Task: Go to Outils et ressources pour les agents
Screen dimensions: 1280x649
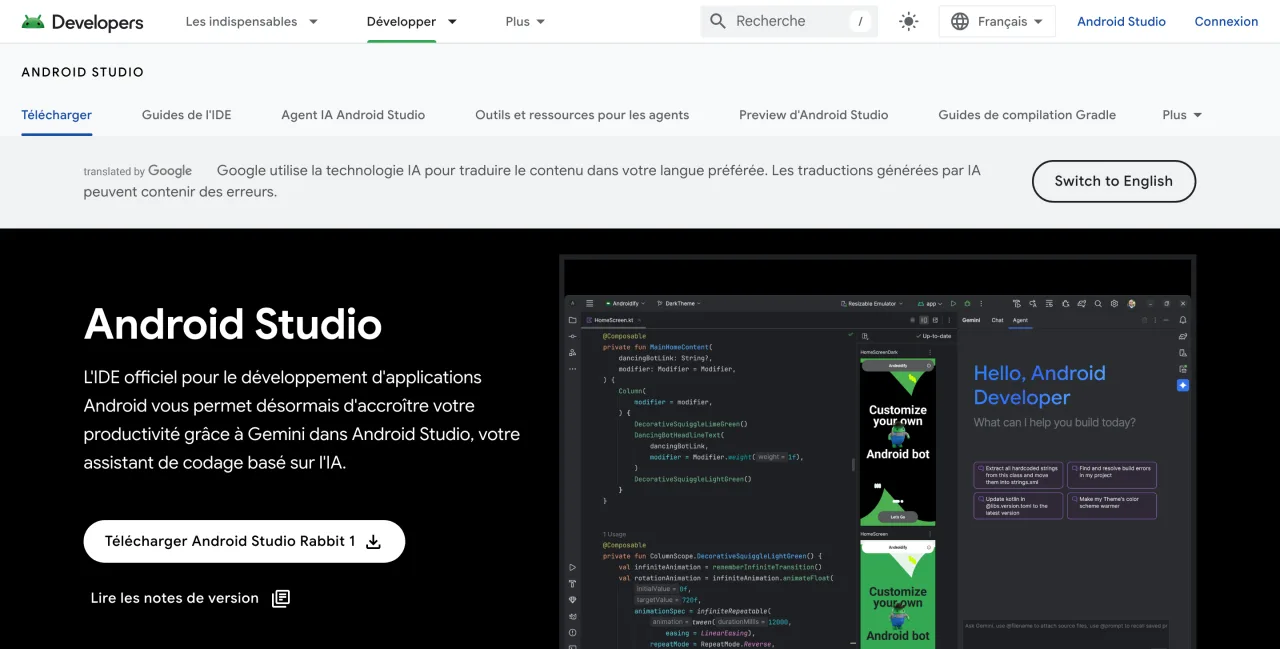Action: (x=582, y=115)
